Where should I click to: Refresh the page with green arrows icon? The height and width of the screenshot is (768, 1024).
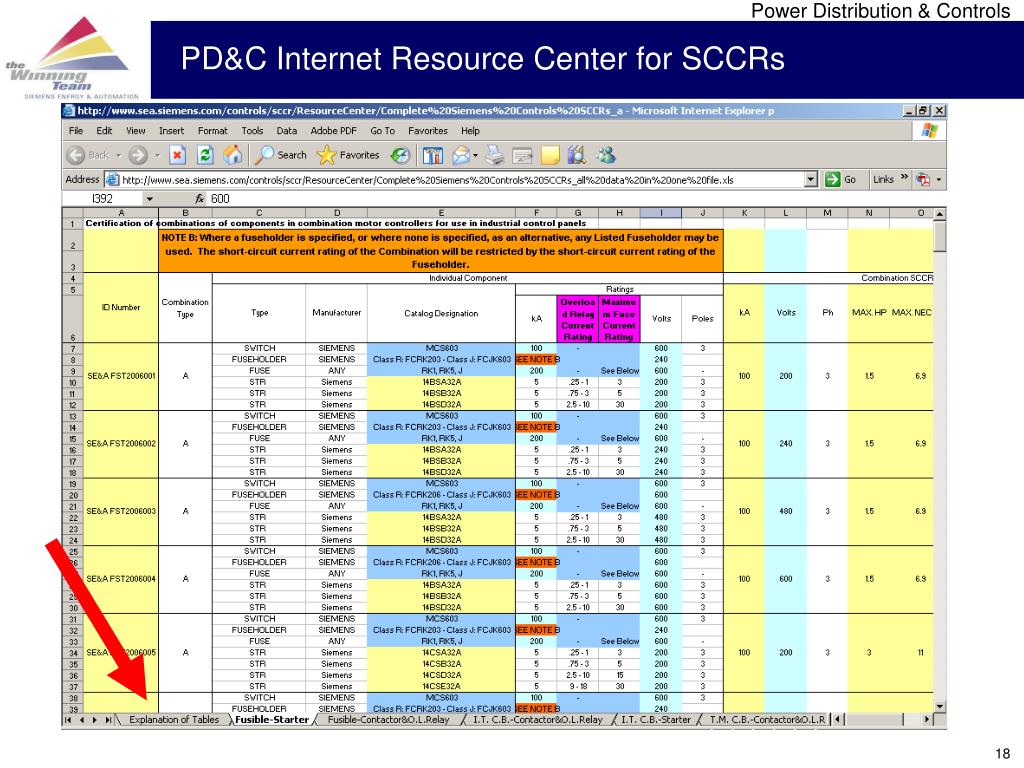coord(205,155)
